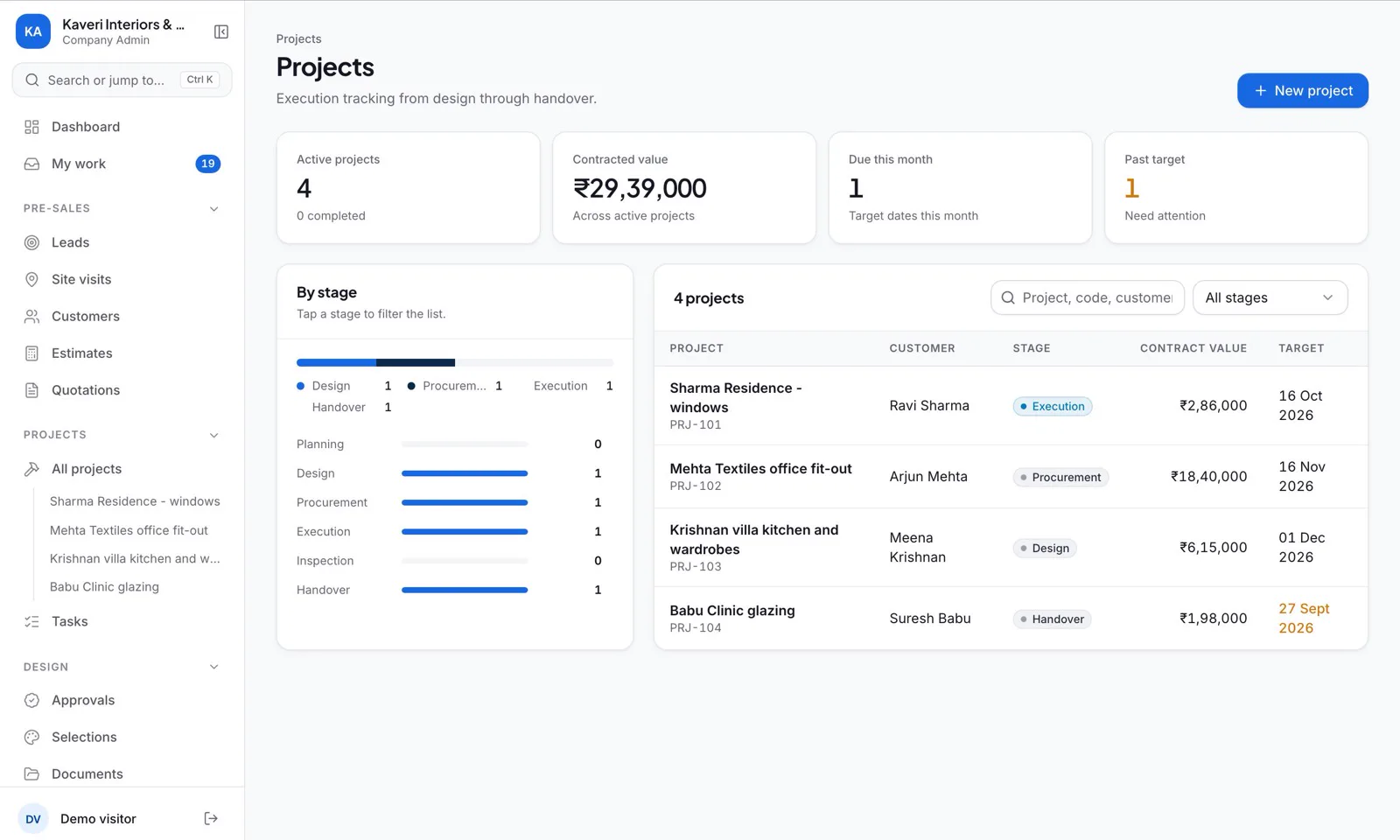1400x840 pixels.
Task: Click the Estimates calculator icon
Action: click(x=31, y=353)
